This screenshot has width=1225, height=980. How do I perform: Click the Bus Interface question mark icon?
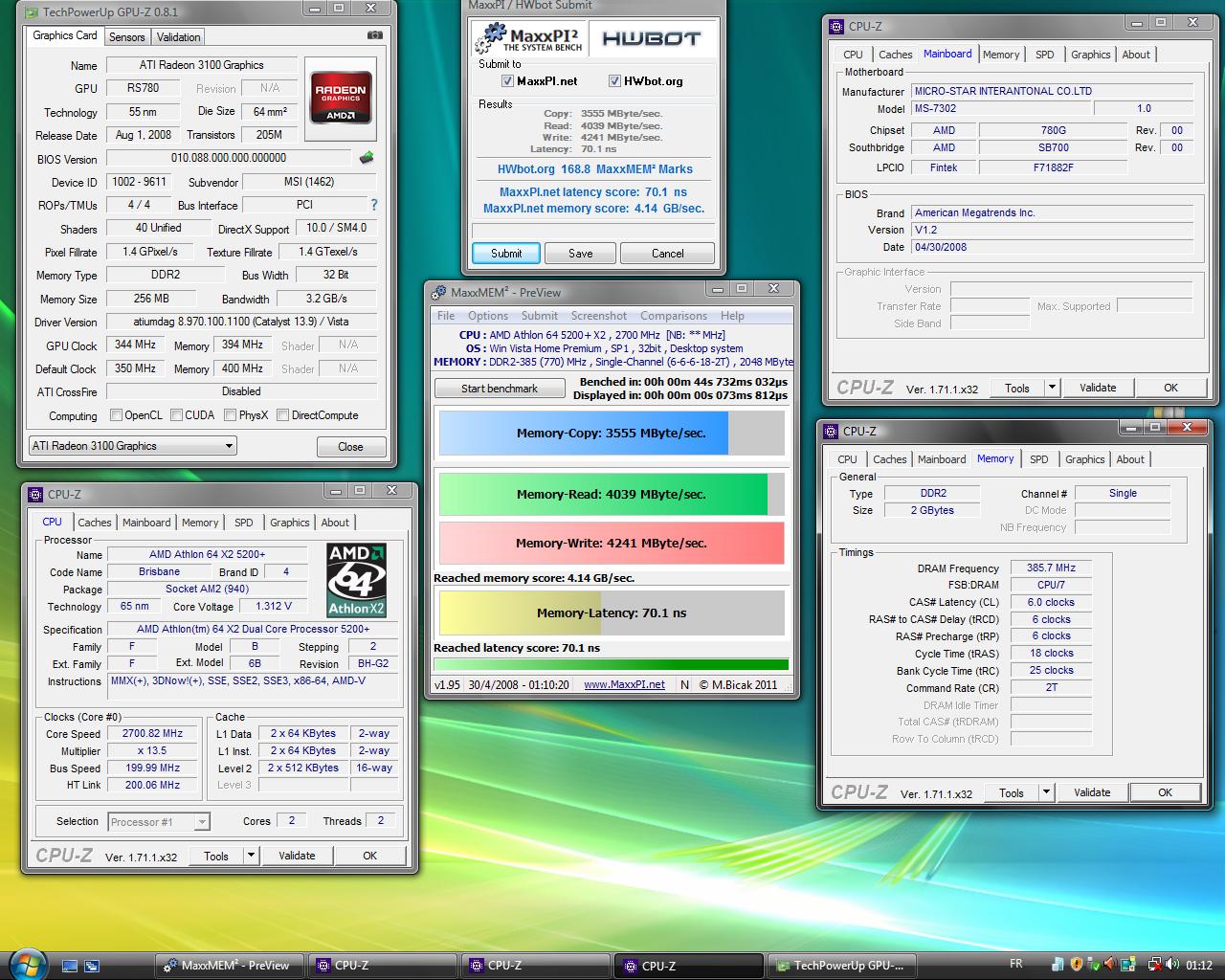(x=374, y=205)
